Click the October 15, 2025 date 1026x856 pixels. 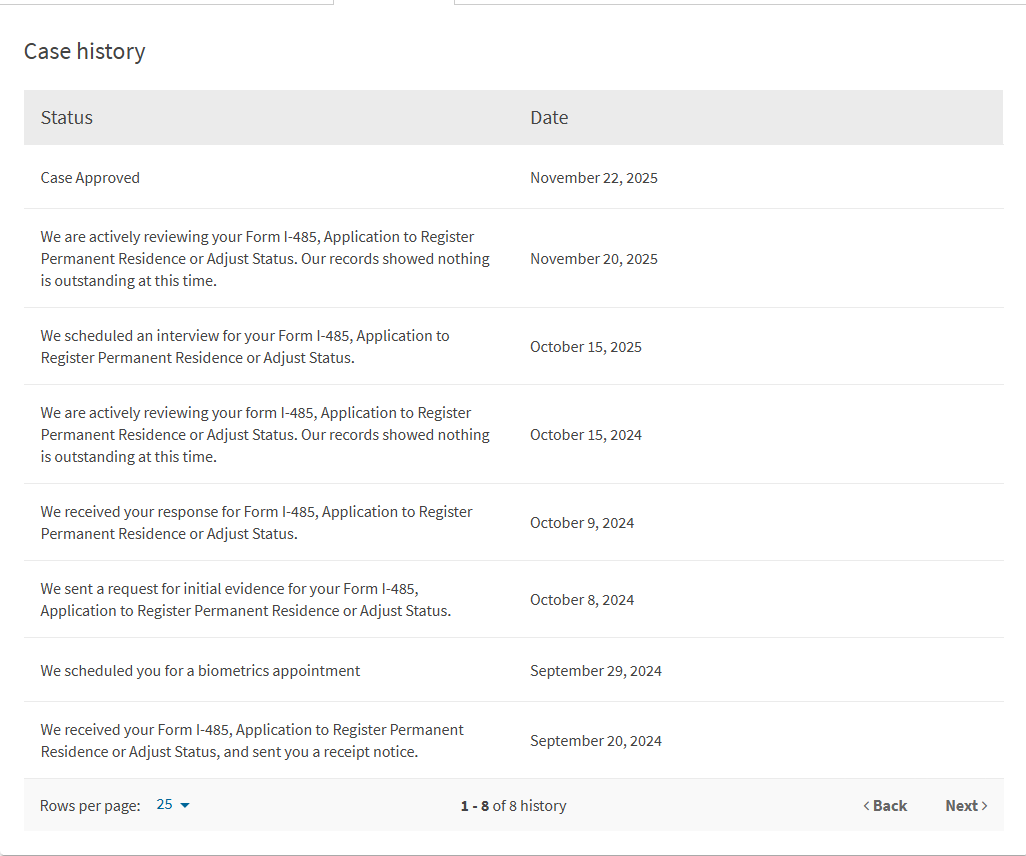[x=586, y=347]
